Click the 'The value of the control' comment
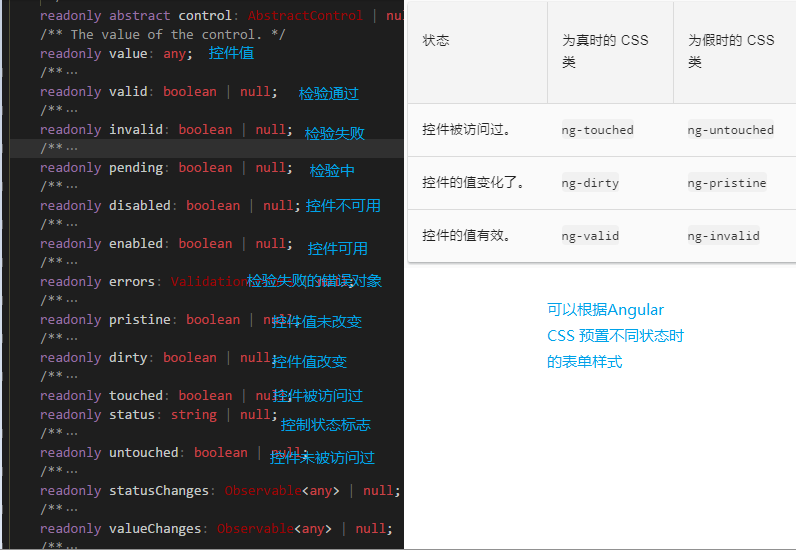The height and width of the screenshot is (551, 796). point(163,35)
